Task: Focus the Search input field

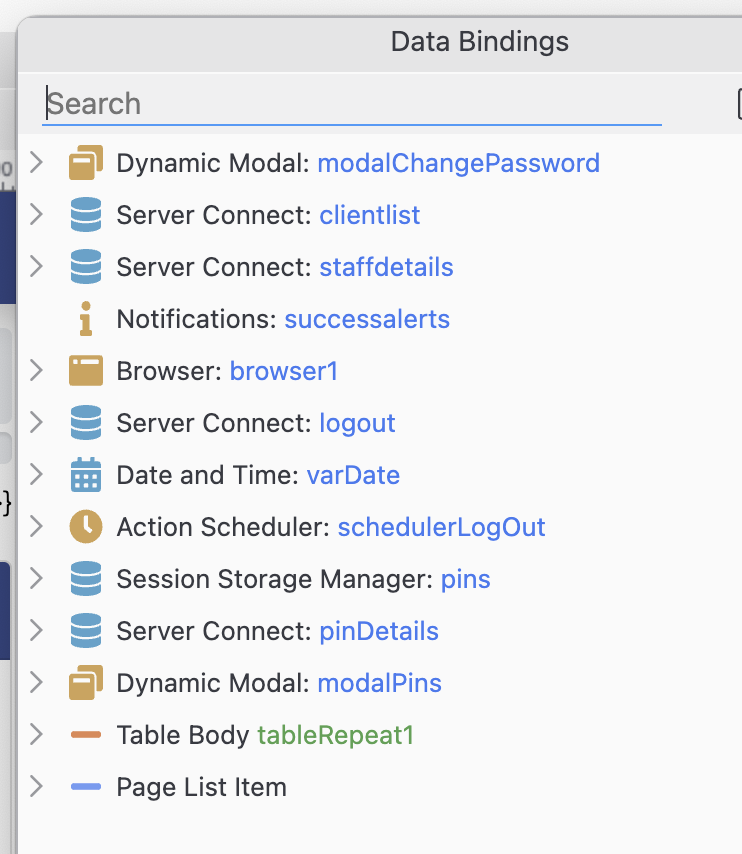Action: (x=352, y=103)
